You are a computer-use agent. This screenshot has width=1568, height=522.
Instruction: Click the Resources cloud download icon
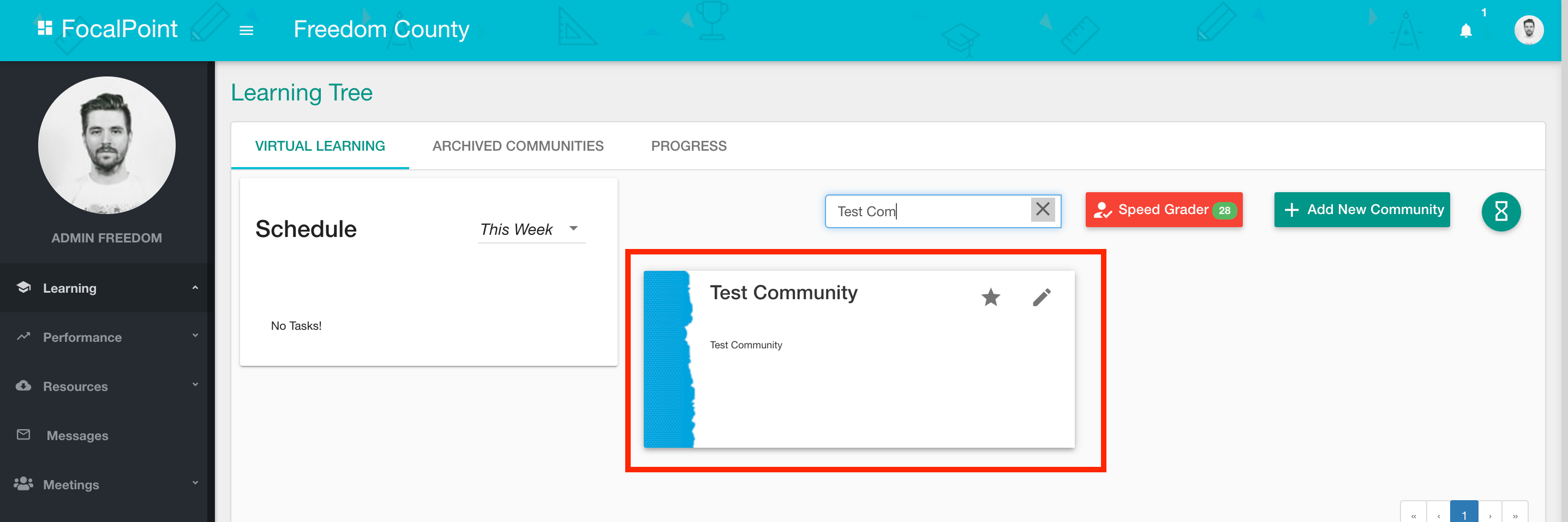[x=24, y=385]
